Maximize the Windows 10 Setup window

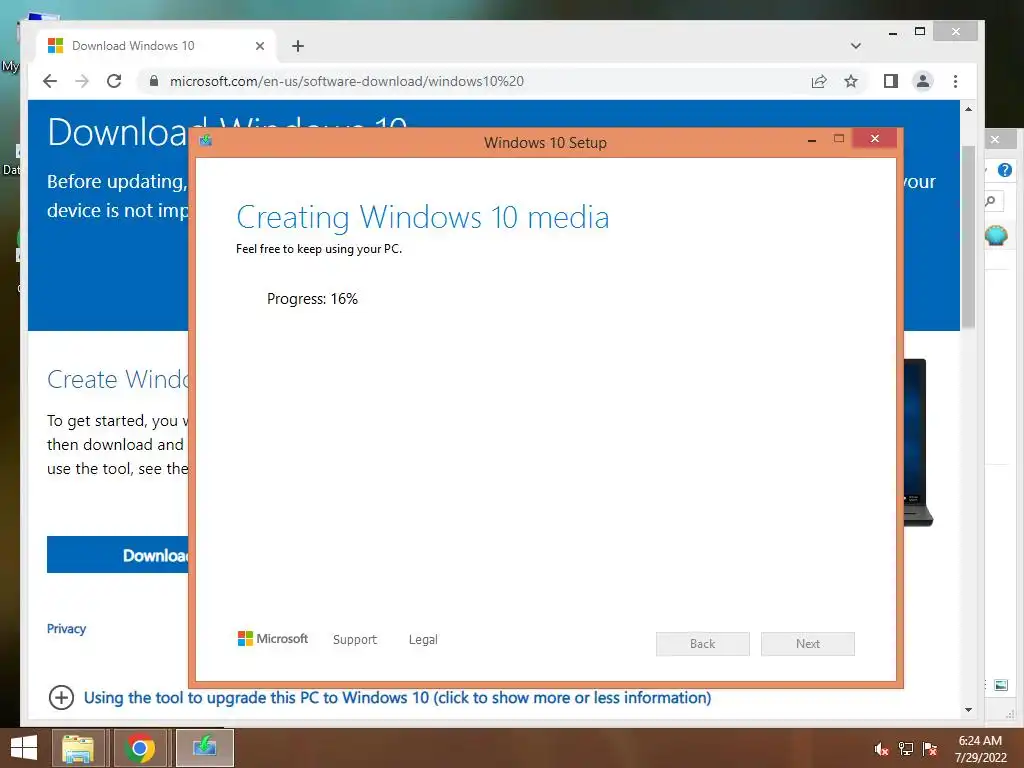(x=839, y=138)
